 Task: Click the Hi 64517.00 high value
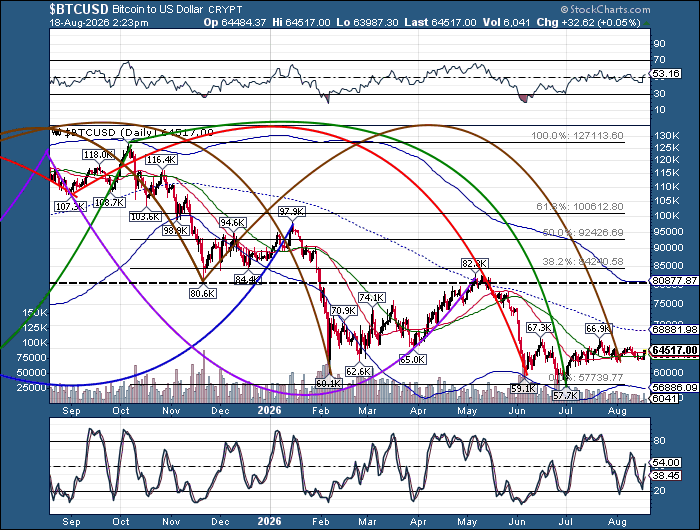click(301, 22)
